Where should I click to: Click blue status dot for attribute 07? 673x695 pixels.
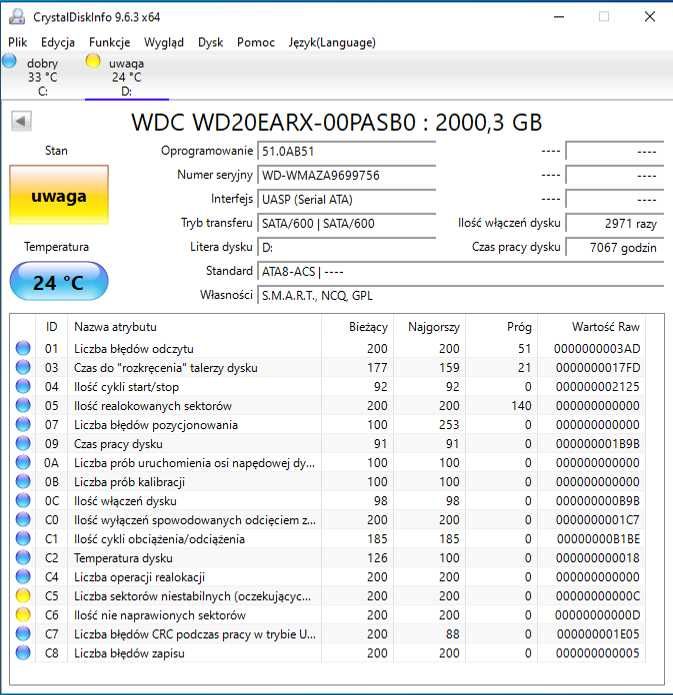pos(23,425)
